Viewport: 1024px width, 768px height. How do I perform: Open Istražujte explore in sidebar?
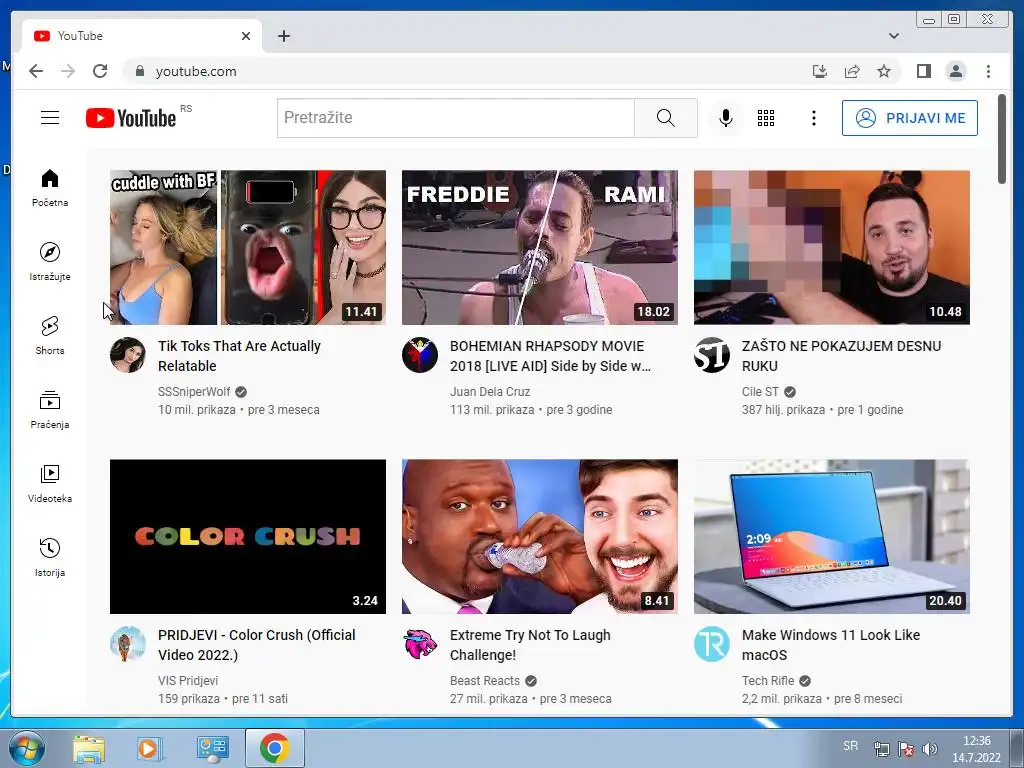(x=50, y=262)
